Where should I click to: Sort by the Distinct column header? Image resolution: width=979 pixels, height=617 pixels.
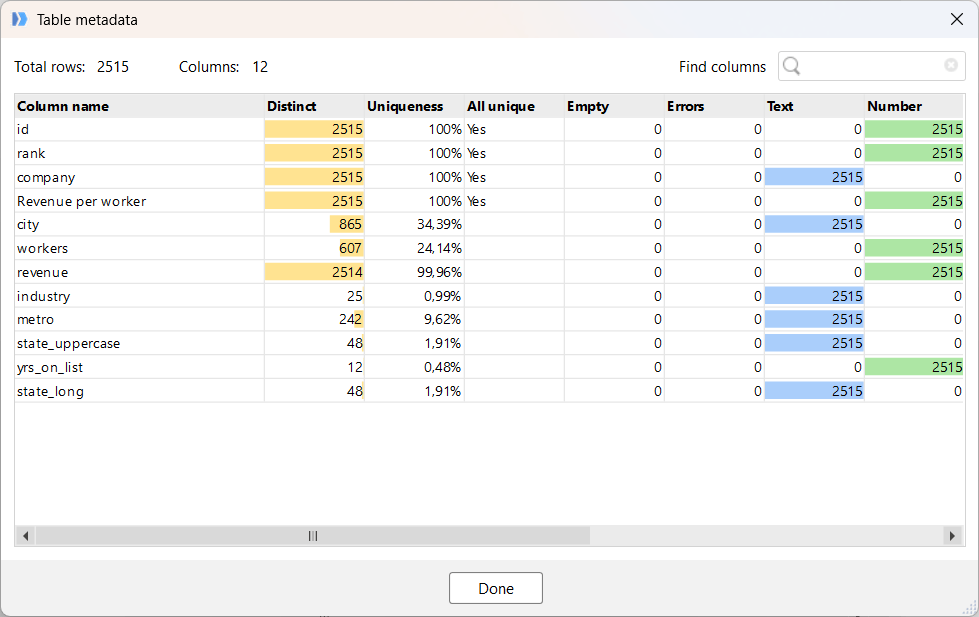pyautogui.click(x=314, y=106)
